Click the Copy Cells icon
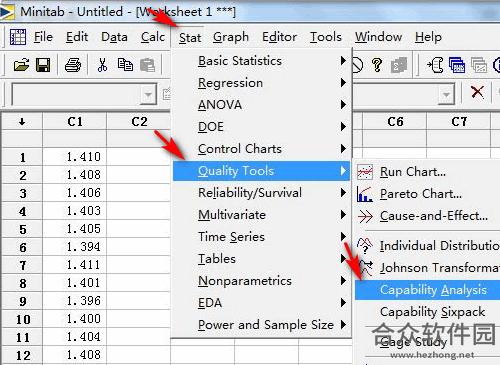The width and height of the screenshot is (500, 365). tap(125, 65)
